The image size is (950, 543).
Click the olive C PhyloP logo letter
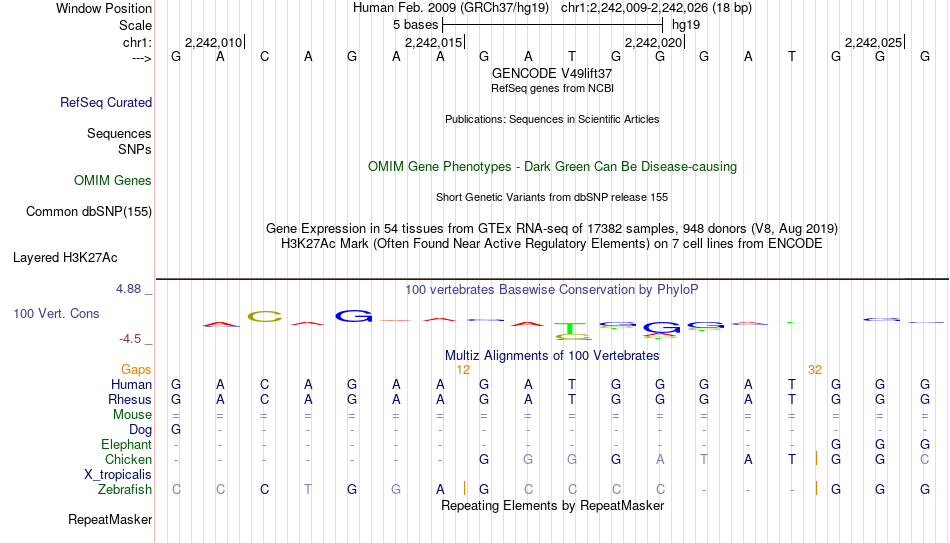coord(265,316)
